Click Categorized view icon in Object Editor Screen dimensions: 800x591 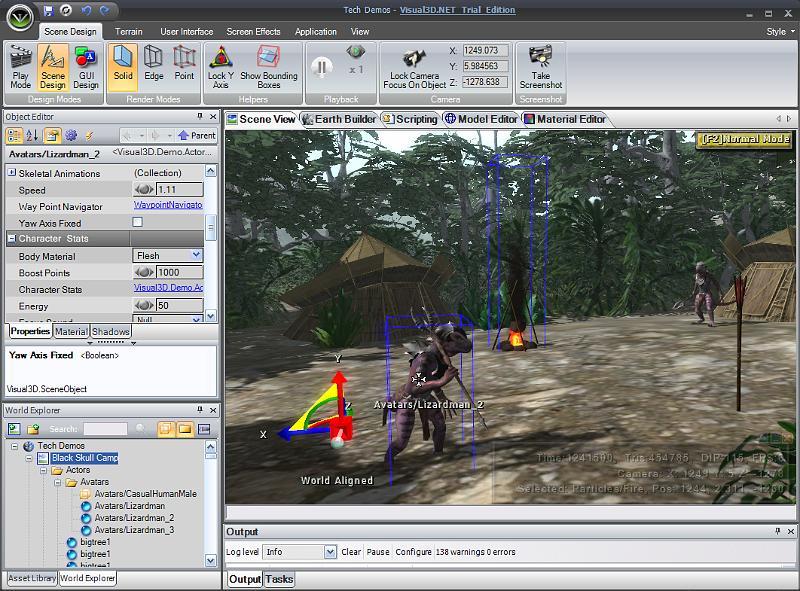pos(14,135)
